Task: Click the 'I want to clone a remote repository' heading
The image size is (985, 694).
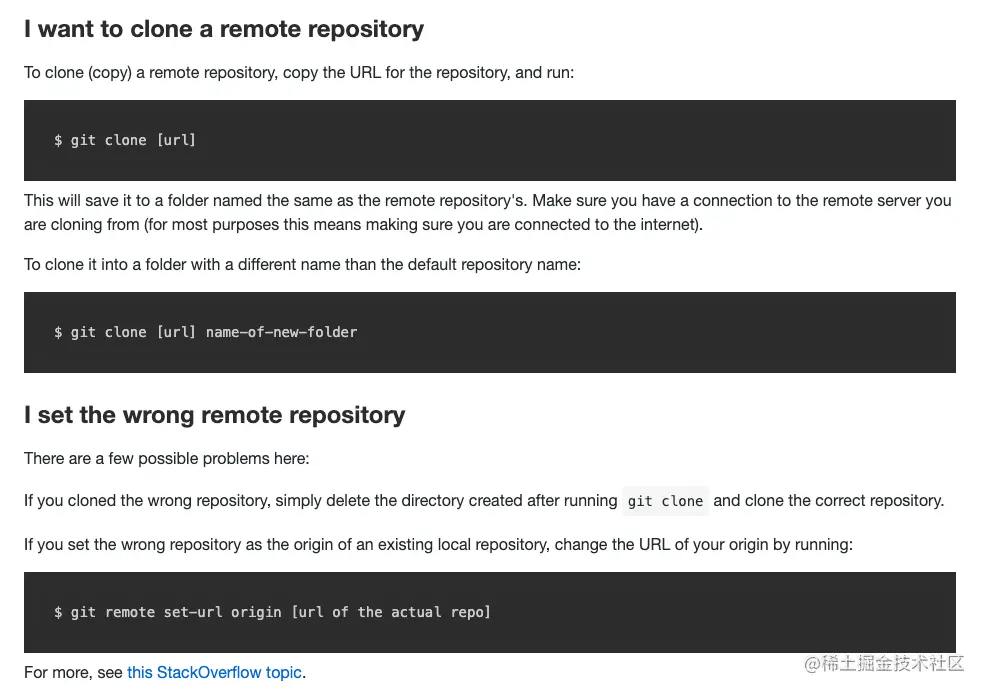Action: coord(224,29)
